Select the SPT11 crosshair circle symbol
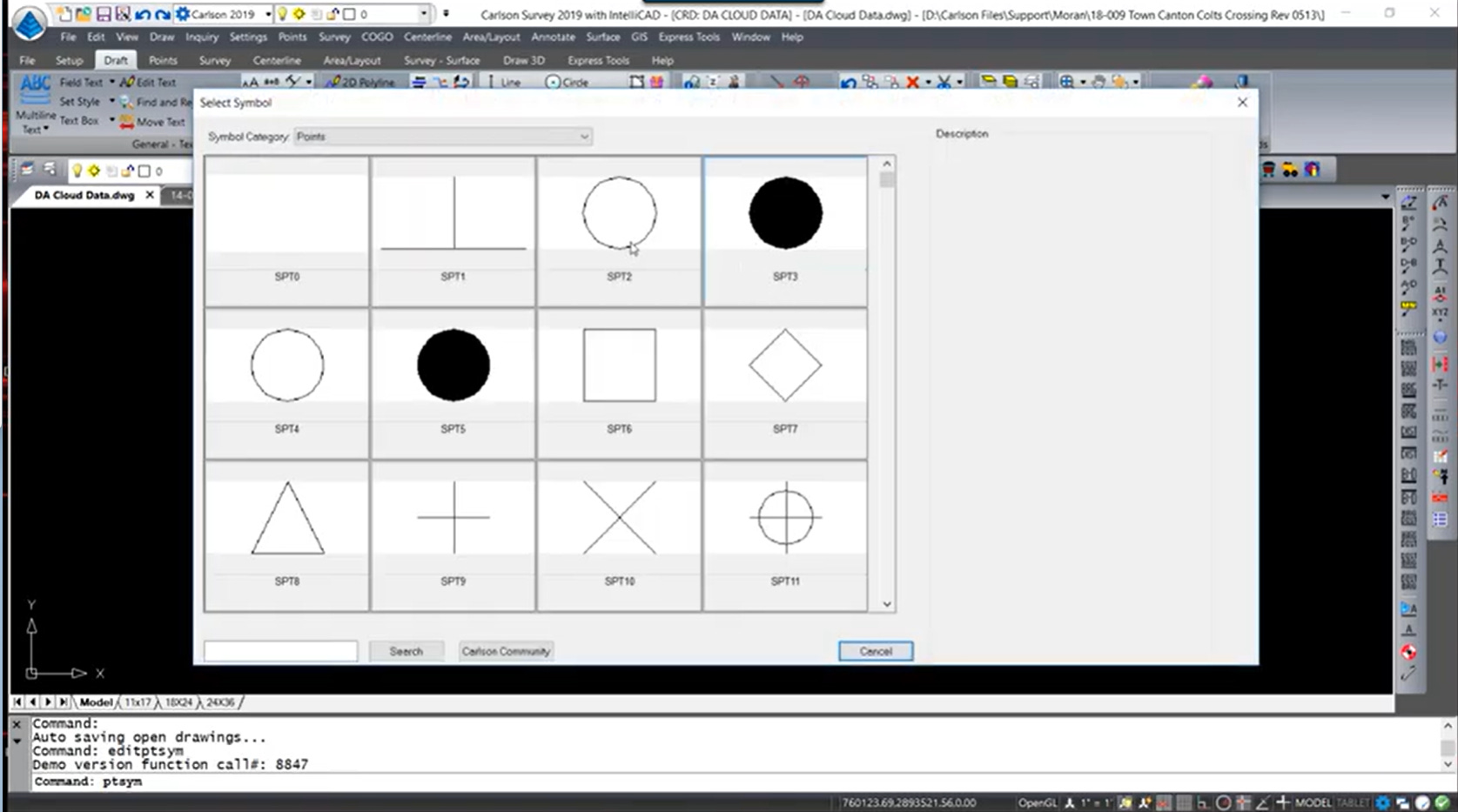 pos(785,535)
